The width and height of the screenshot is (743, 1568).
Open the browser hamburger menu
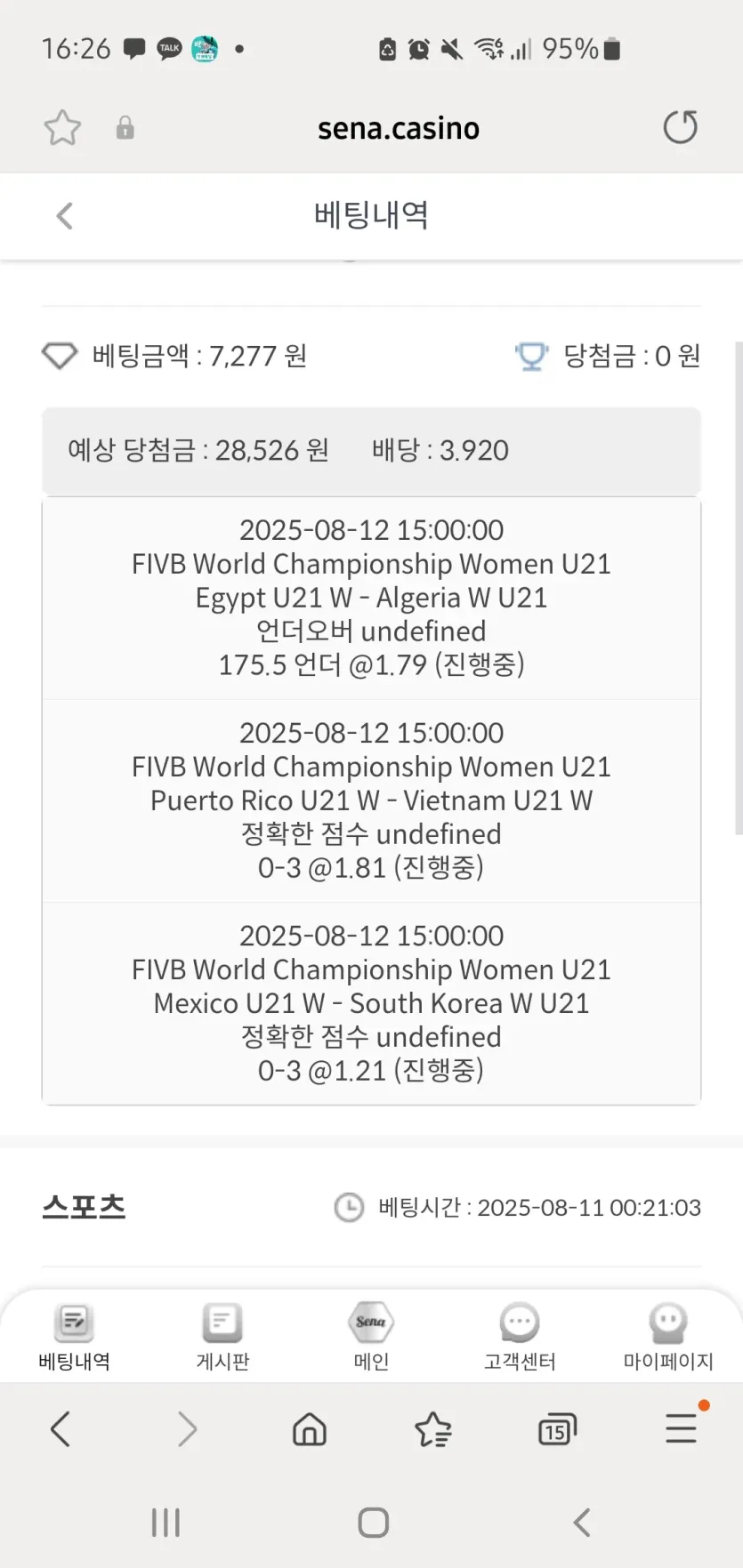681,1428
